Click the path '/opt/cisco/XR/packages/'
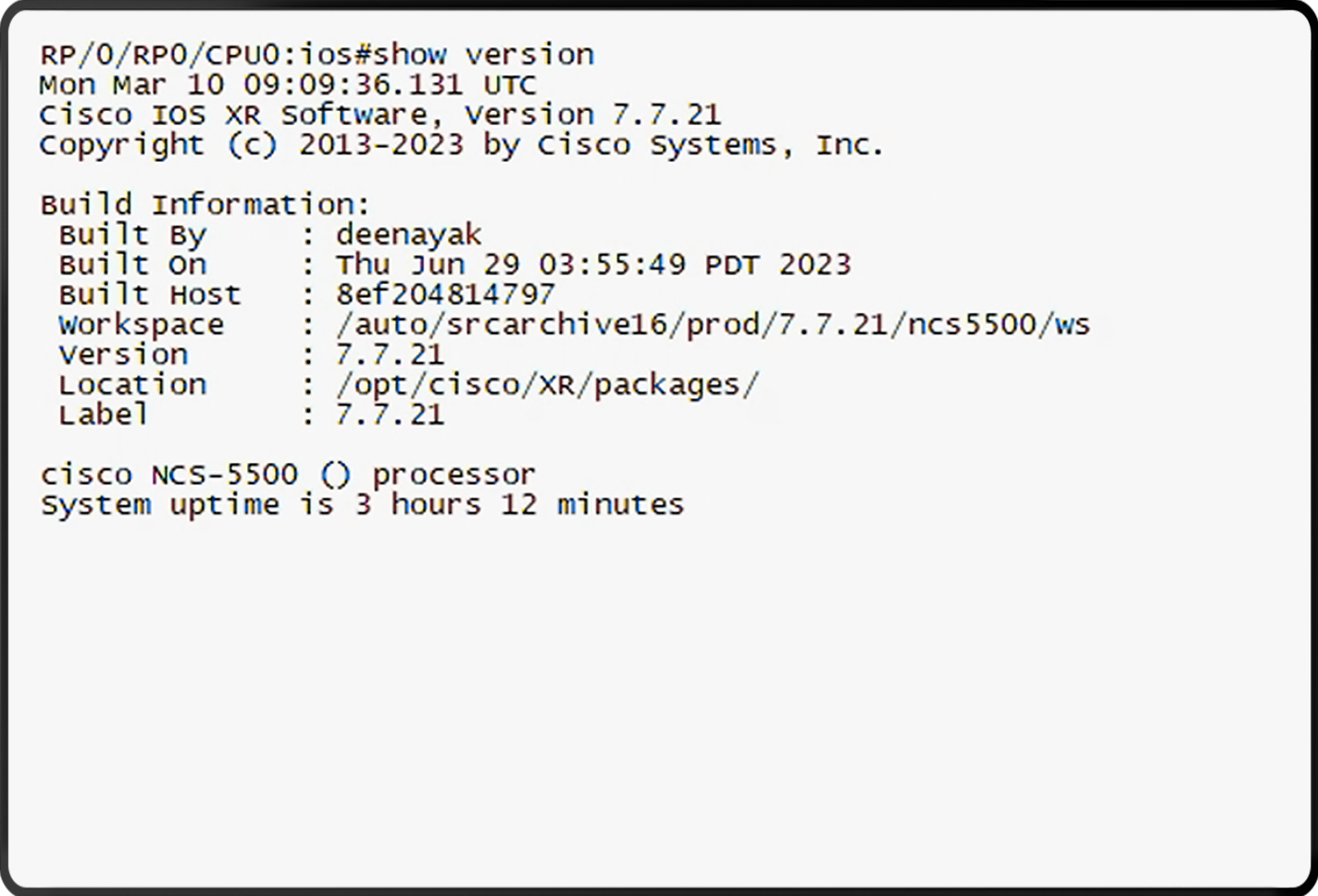 coord(547,385)
